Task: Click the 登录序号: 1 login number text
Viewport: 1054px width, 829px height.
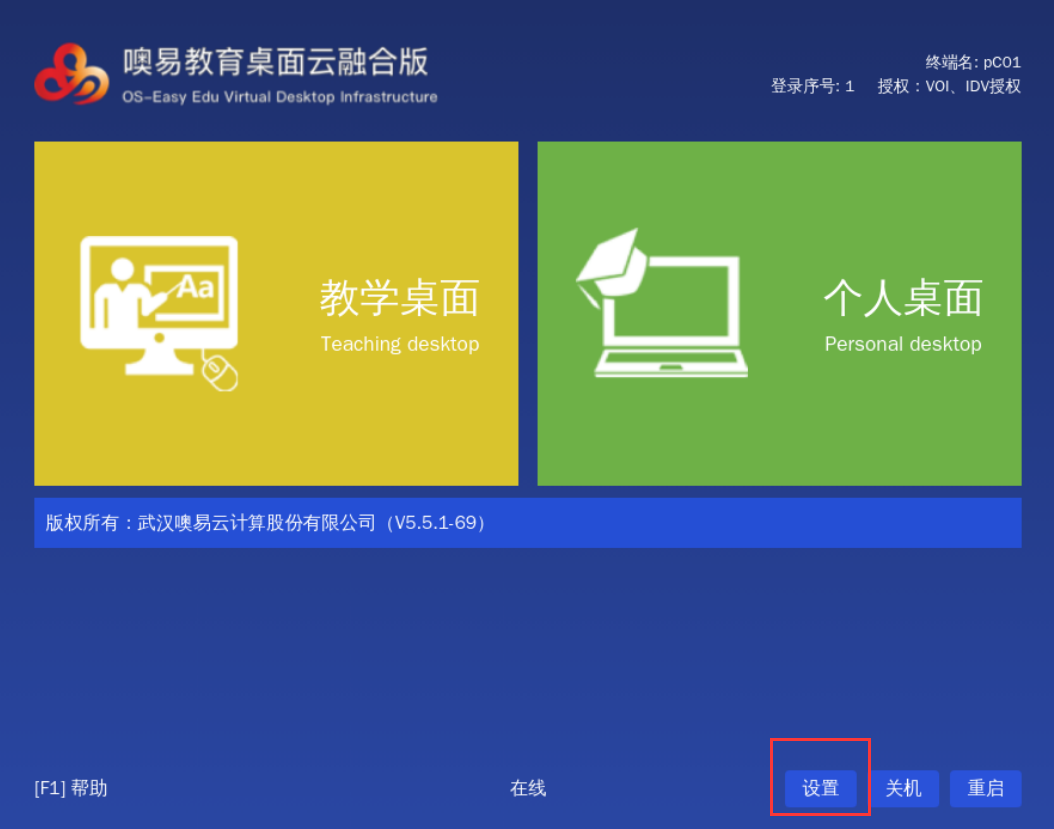Action: 812,86
